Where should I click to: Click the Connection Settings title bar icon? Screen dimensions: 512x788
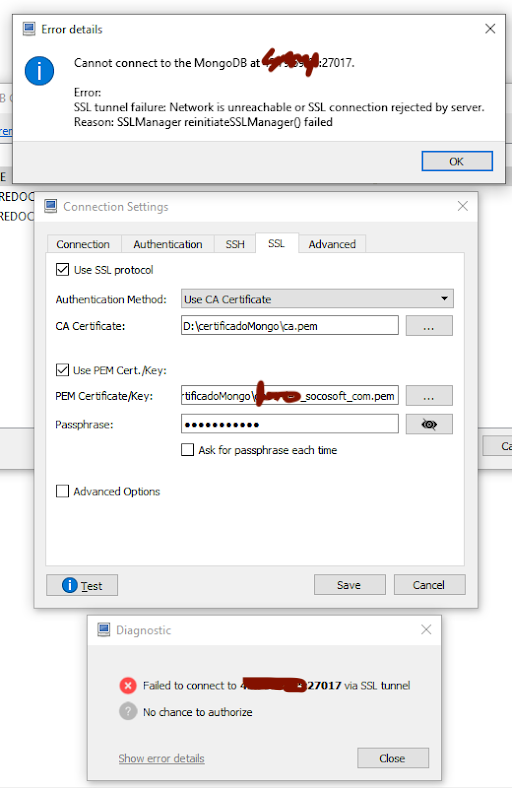tap(50, 206)
